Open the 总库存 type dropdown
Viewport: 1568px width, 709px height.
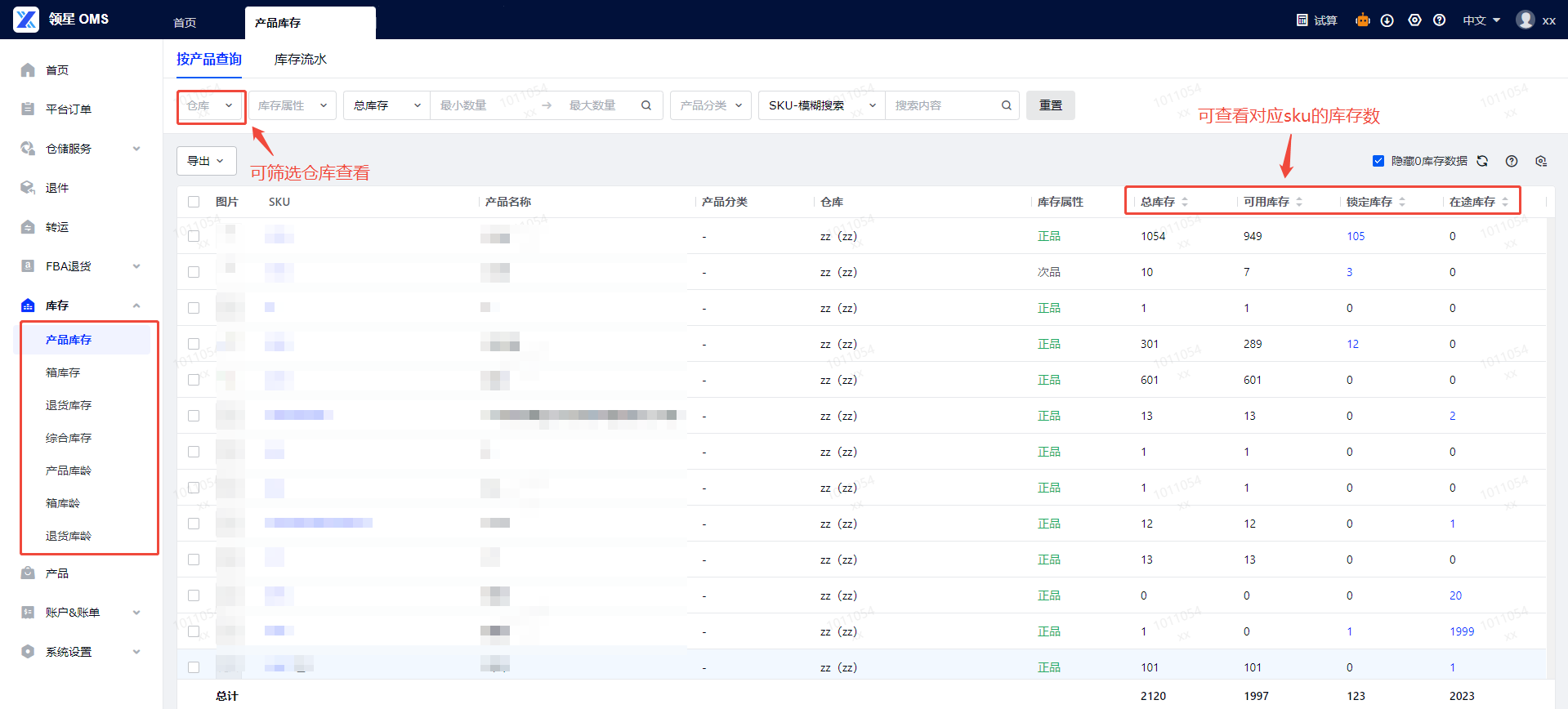[387, 105]
